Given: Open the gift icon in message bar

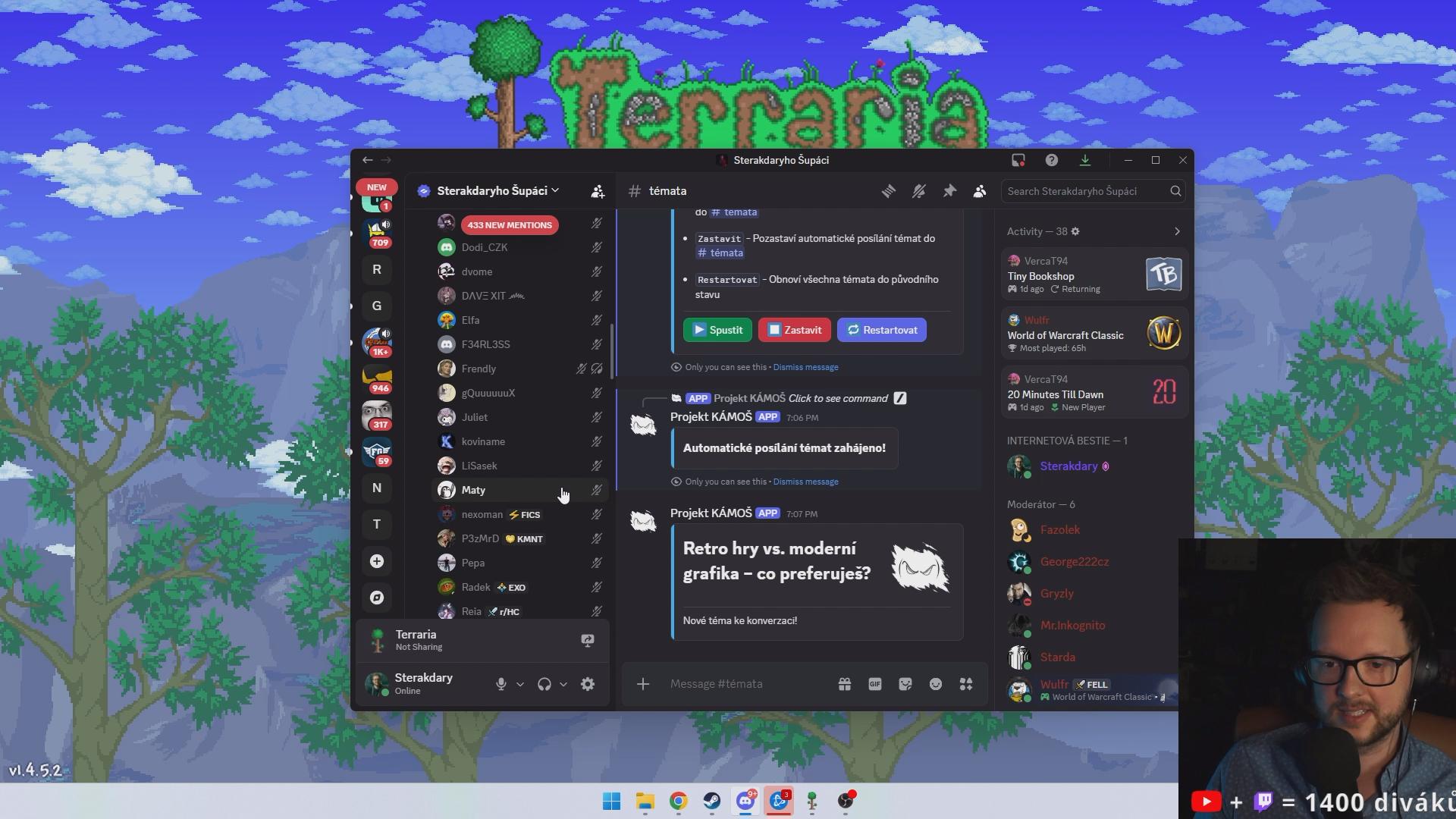Looking at the screenshot, I should tap(844, 684).
